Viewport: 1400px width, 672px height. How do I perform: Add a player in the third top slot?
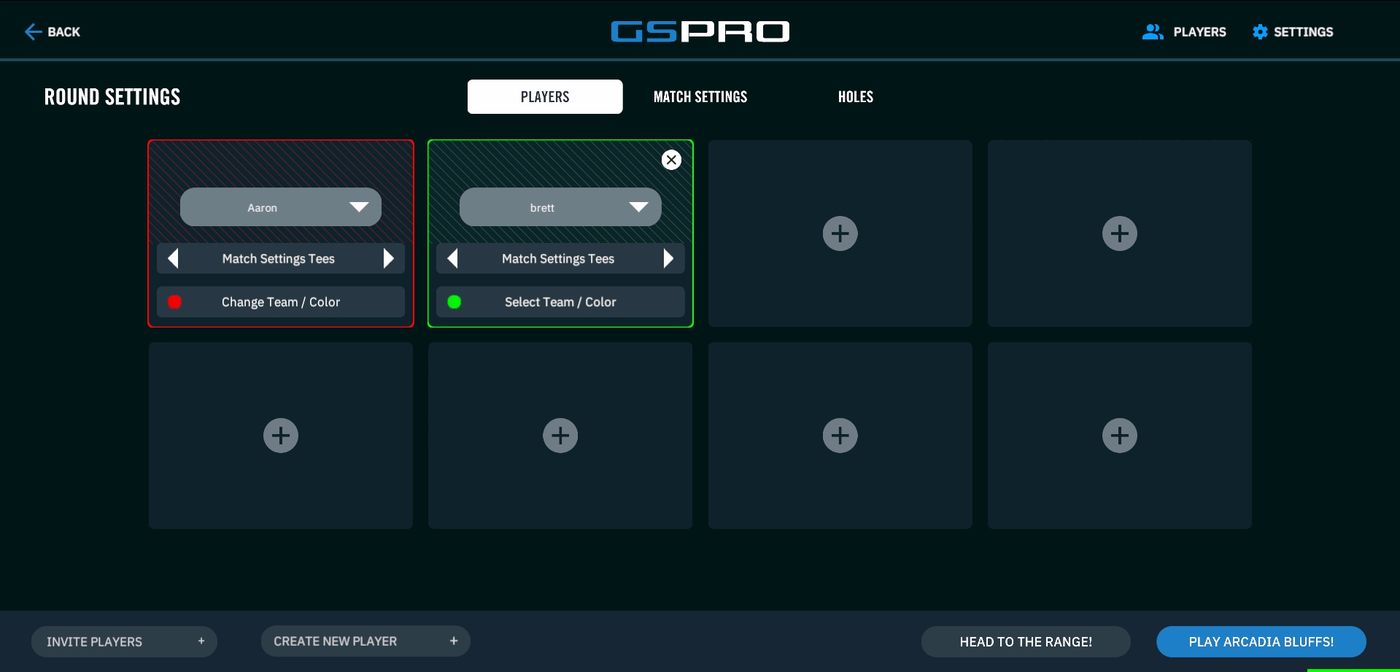pyautogui.click(x=840, y=233)
